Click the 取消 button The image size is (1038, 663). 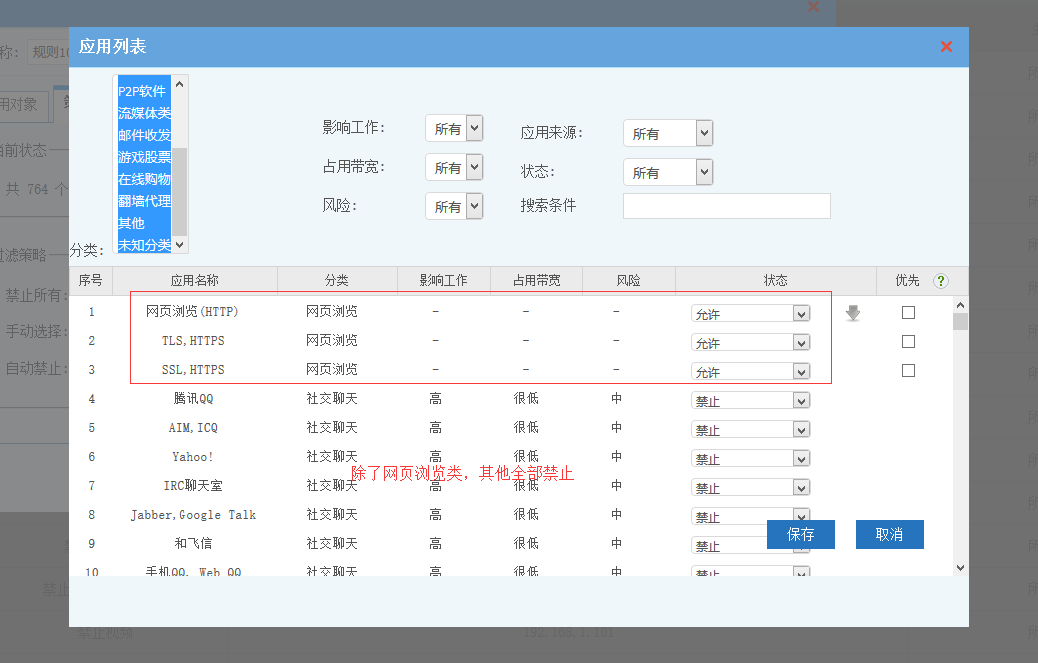coord(889,534)
